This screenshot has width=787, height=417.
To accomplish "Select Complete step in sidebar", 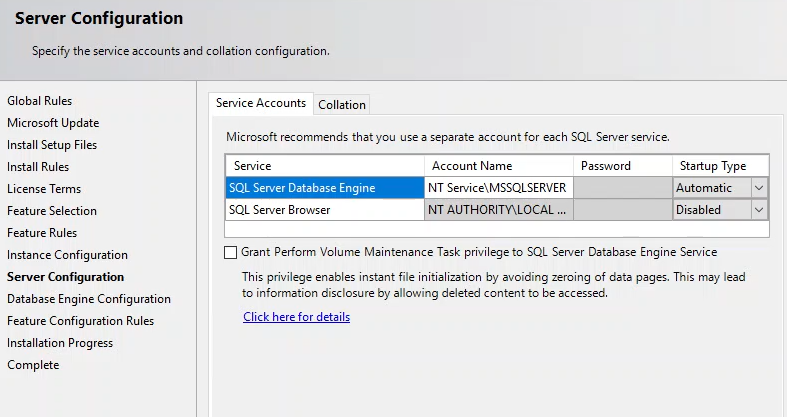I will 33,365.
